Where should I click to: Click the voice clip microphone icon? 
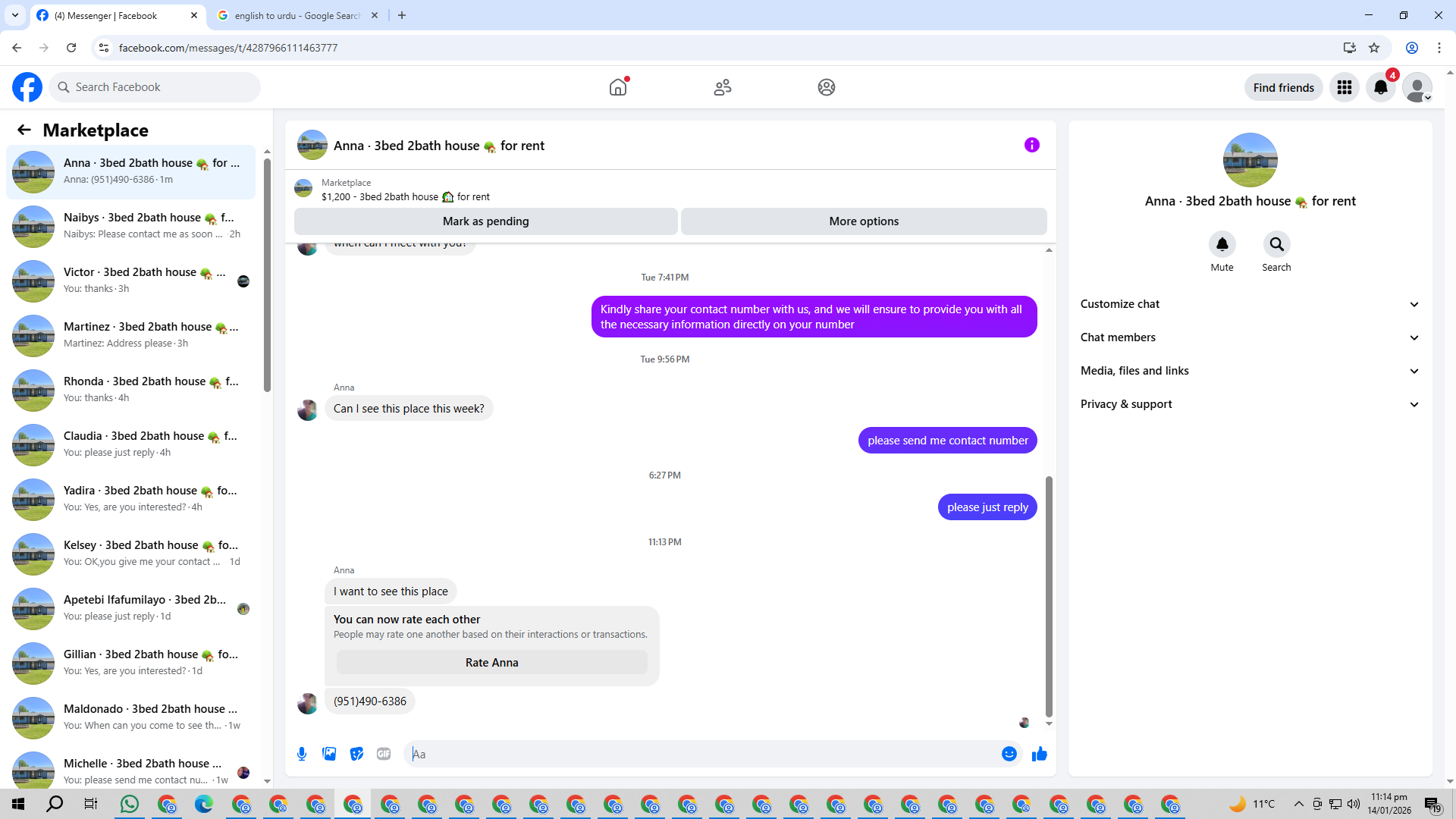pyautogui.click(x=302, y=754)
